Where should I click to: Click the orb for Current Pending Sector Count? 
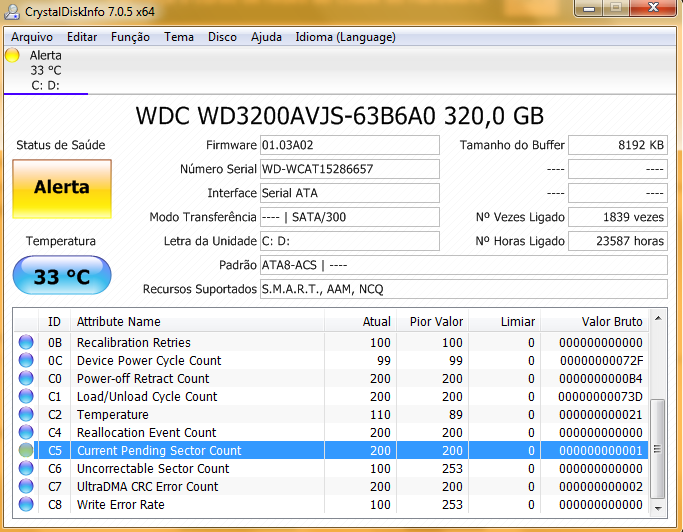tap(26, 450)
